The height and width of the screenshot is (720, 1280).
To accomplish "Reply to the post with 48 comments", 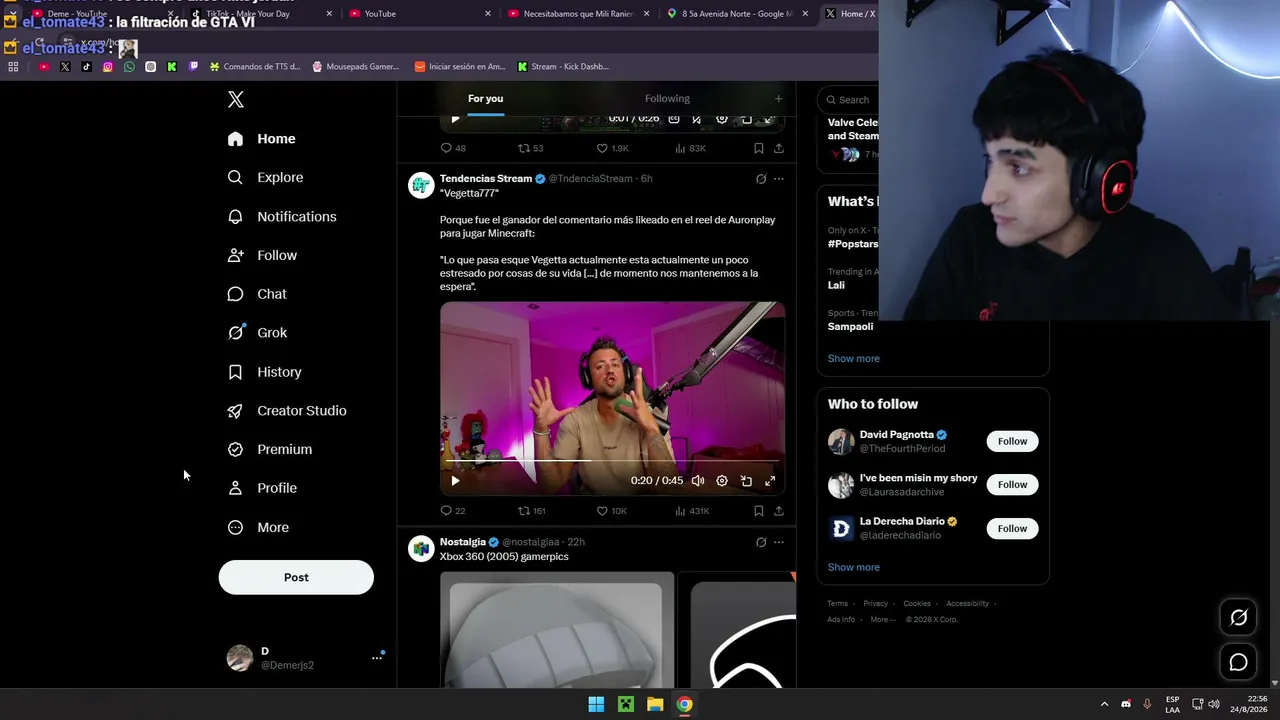I will [x=453, y=148].
